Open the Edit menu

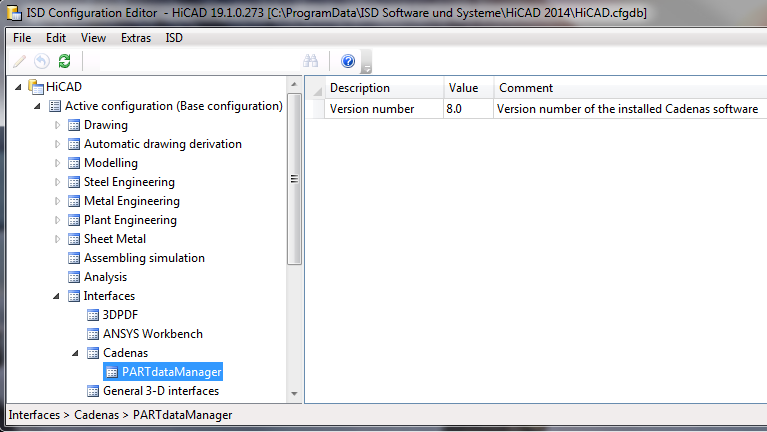pyautogui.click(x=56, y=38)
